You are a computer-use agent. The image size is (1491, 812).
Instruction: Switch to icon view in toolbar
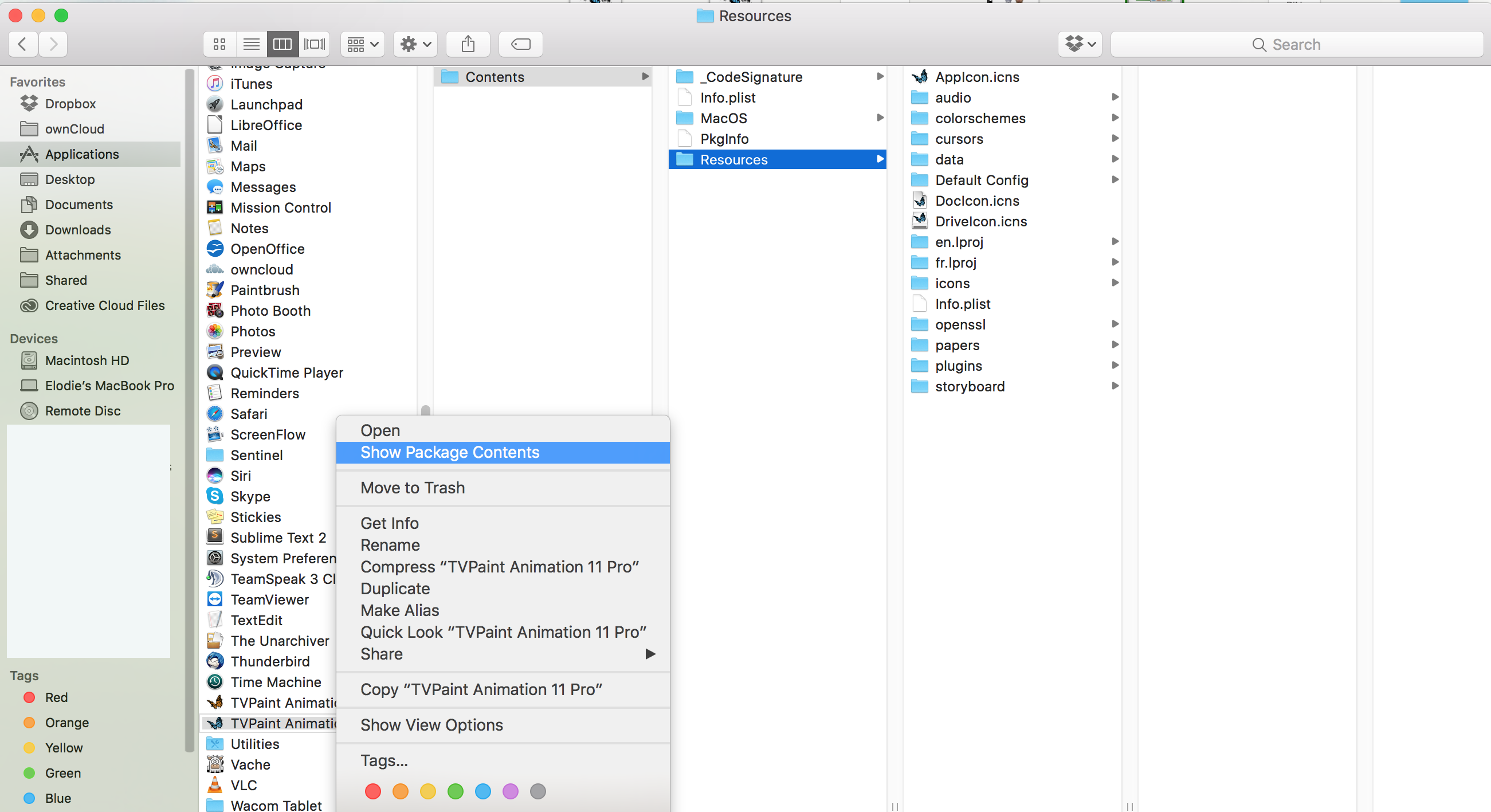pyautogui.click(x=219, y=44)
